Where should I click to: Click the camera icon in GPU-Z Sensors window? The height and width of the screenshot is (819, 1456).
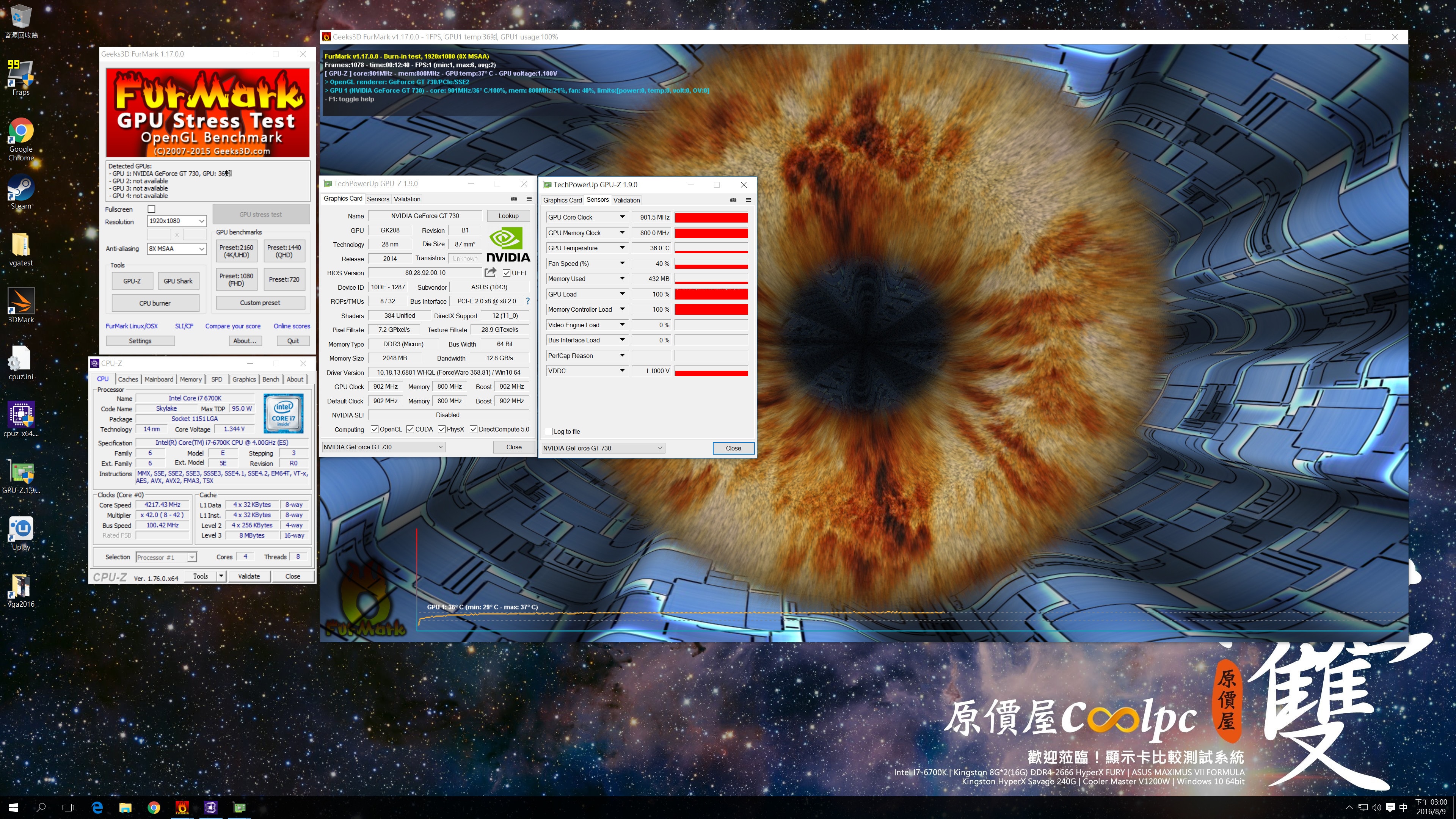tap(733, 200)
